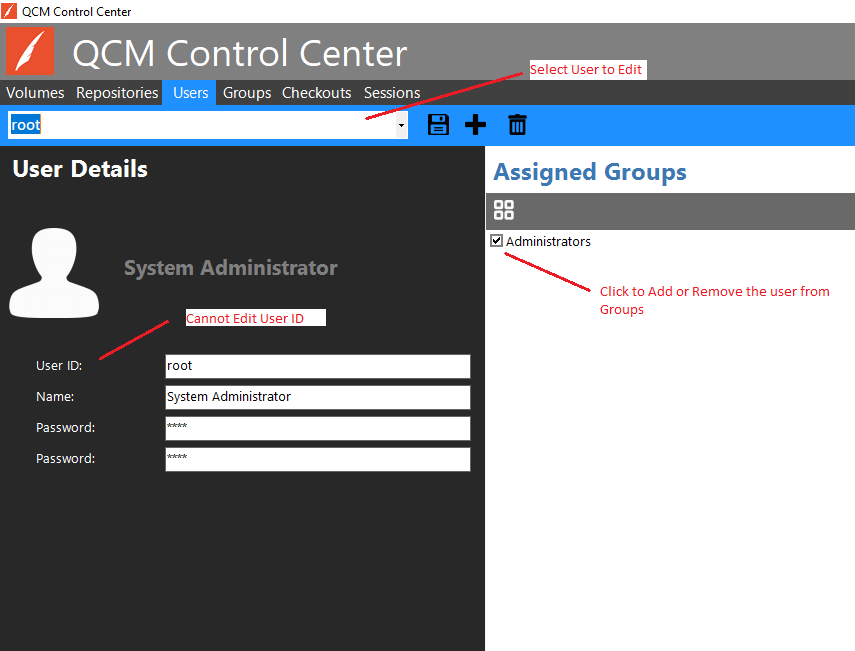Click the Name field containing System Administrator

[317, 397]
